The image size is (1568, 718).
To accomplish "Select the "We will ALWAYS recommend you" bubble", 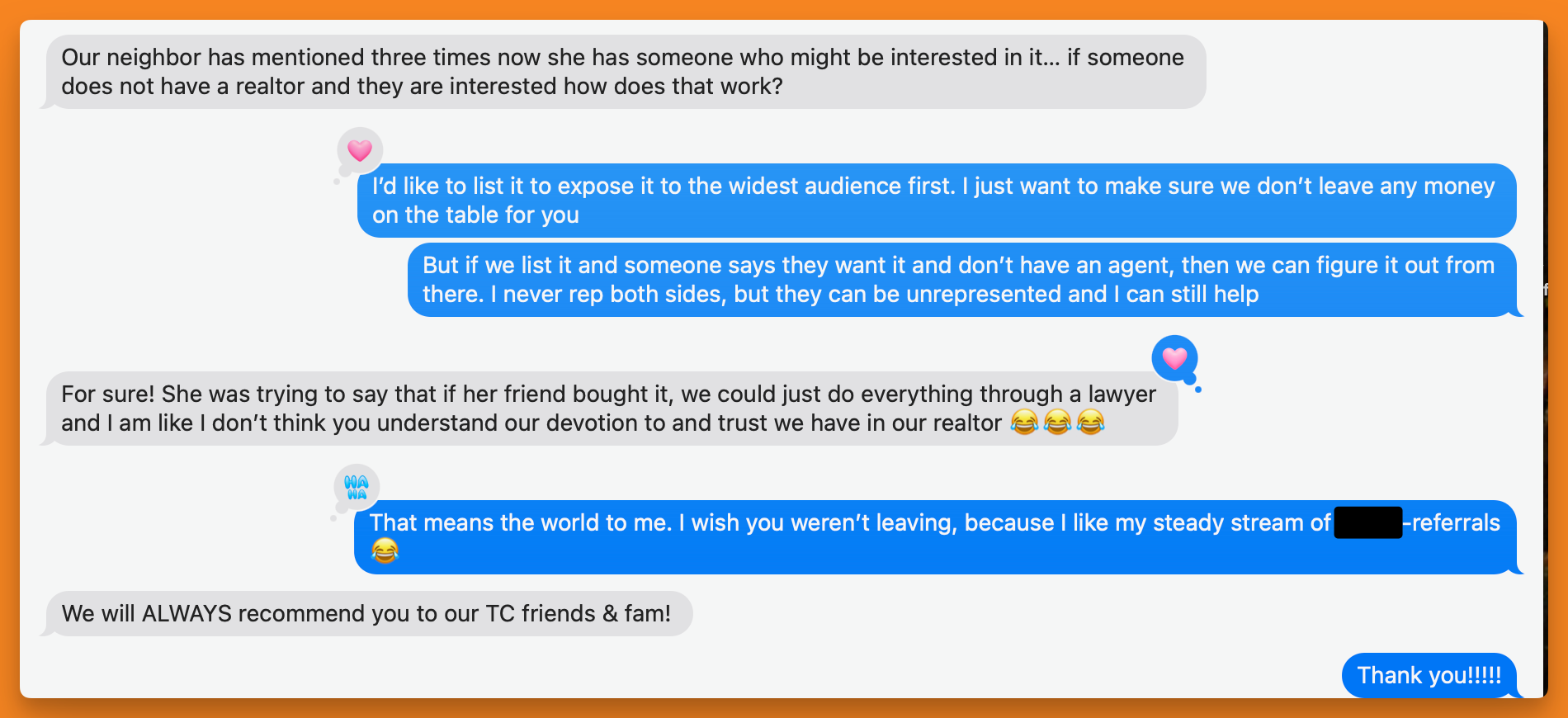I will coord(367,613).
